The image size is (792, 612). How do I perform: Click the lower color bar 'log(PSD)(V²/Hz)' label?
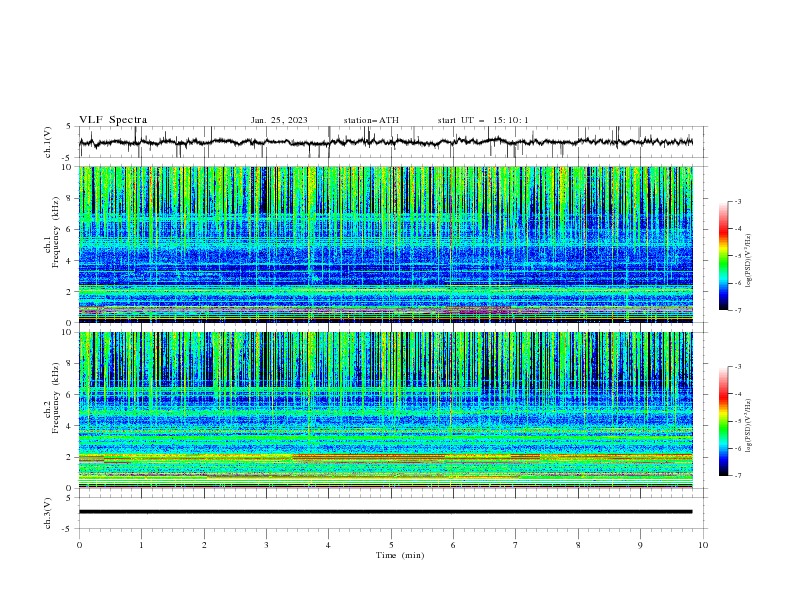(x=748, y=425)
